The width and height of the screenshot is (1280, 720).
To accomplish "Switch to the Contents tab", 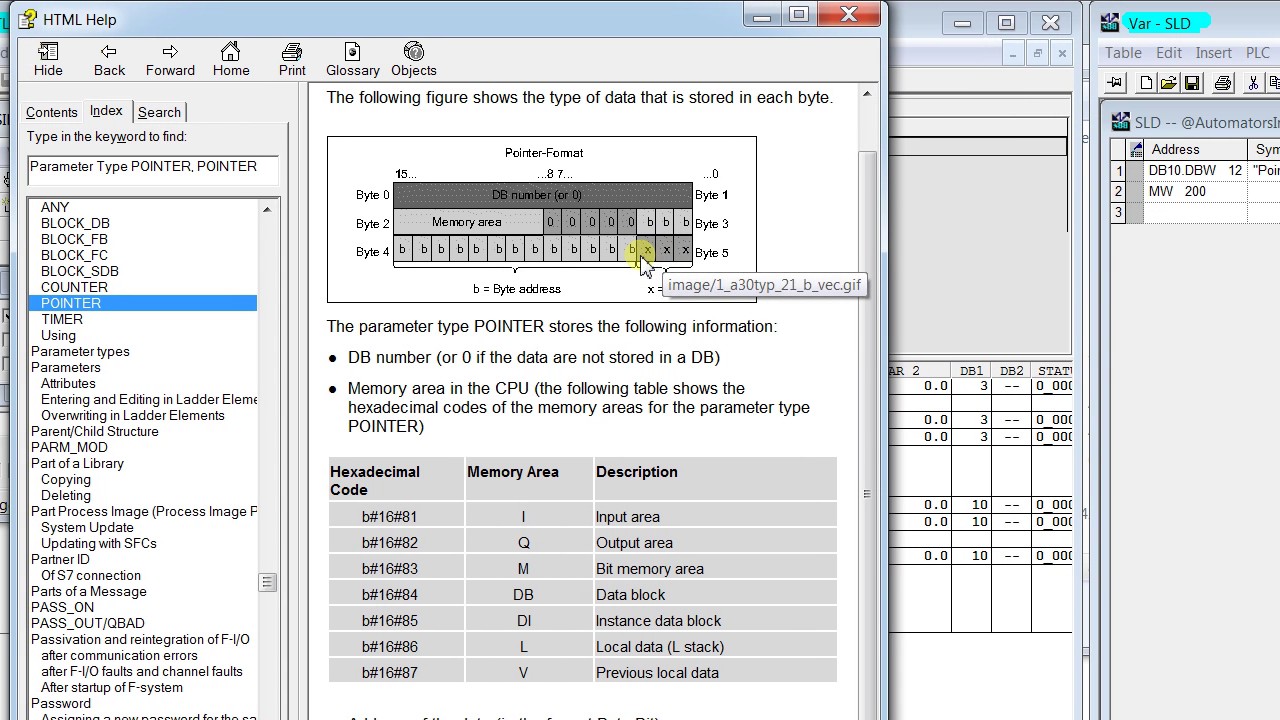I will [51, 113].
